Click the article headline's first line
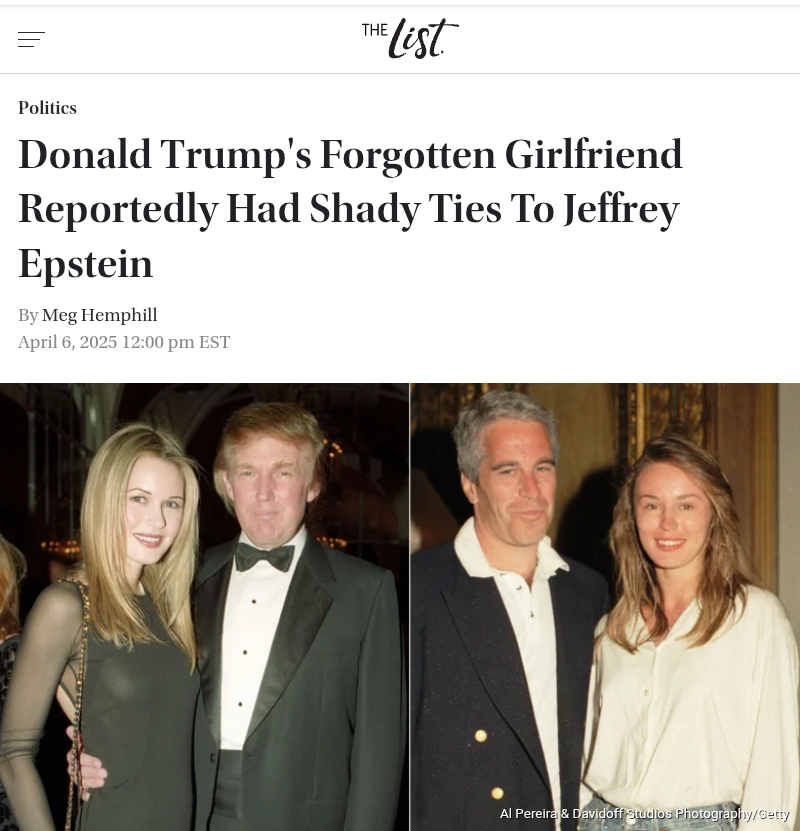Image resolution: width=800 pixels, height=831 pixels. pos(350,155)
